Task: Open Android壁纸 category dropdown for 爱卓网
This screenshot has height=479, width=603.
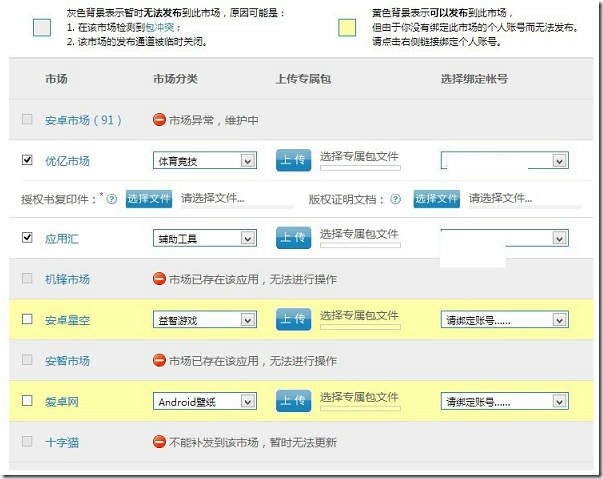Action: (205, 402)
